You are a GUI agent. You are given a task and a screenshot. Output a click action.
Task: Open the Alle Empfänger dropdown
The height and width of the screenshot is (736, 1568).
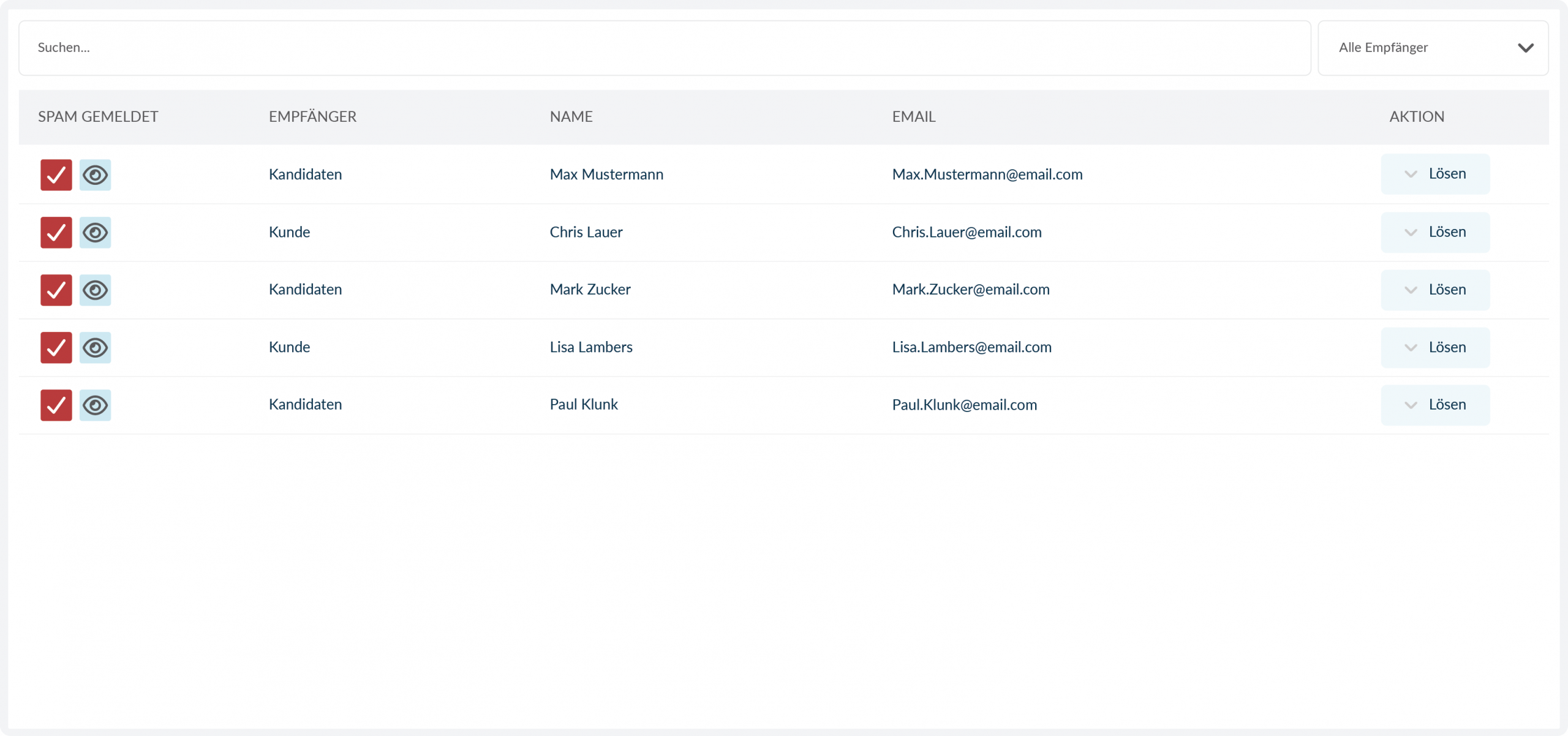tap(1432, 48)
